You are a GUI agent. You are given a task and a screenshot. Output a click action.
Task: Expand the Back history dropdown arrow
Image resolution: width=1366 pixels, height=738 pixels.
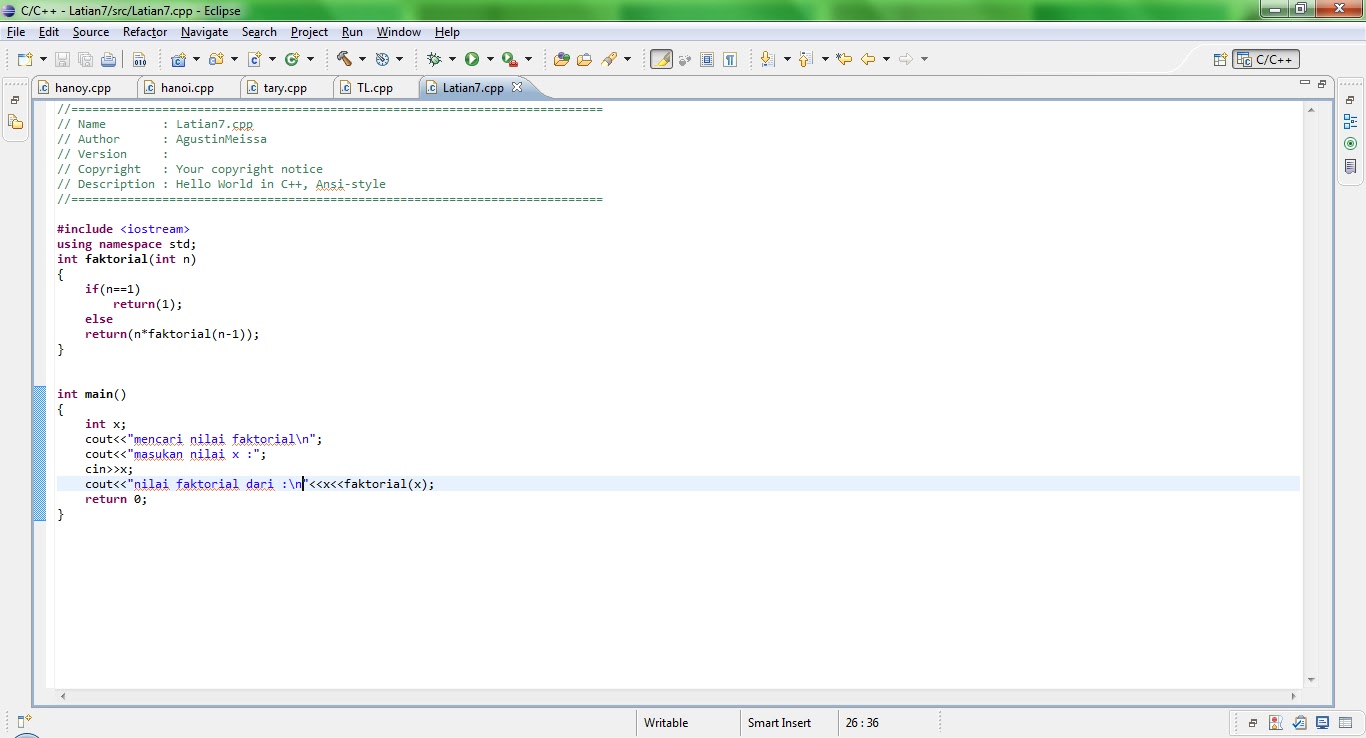click(886, 59)
